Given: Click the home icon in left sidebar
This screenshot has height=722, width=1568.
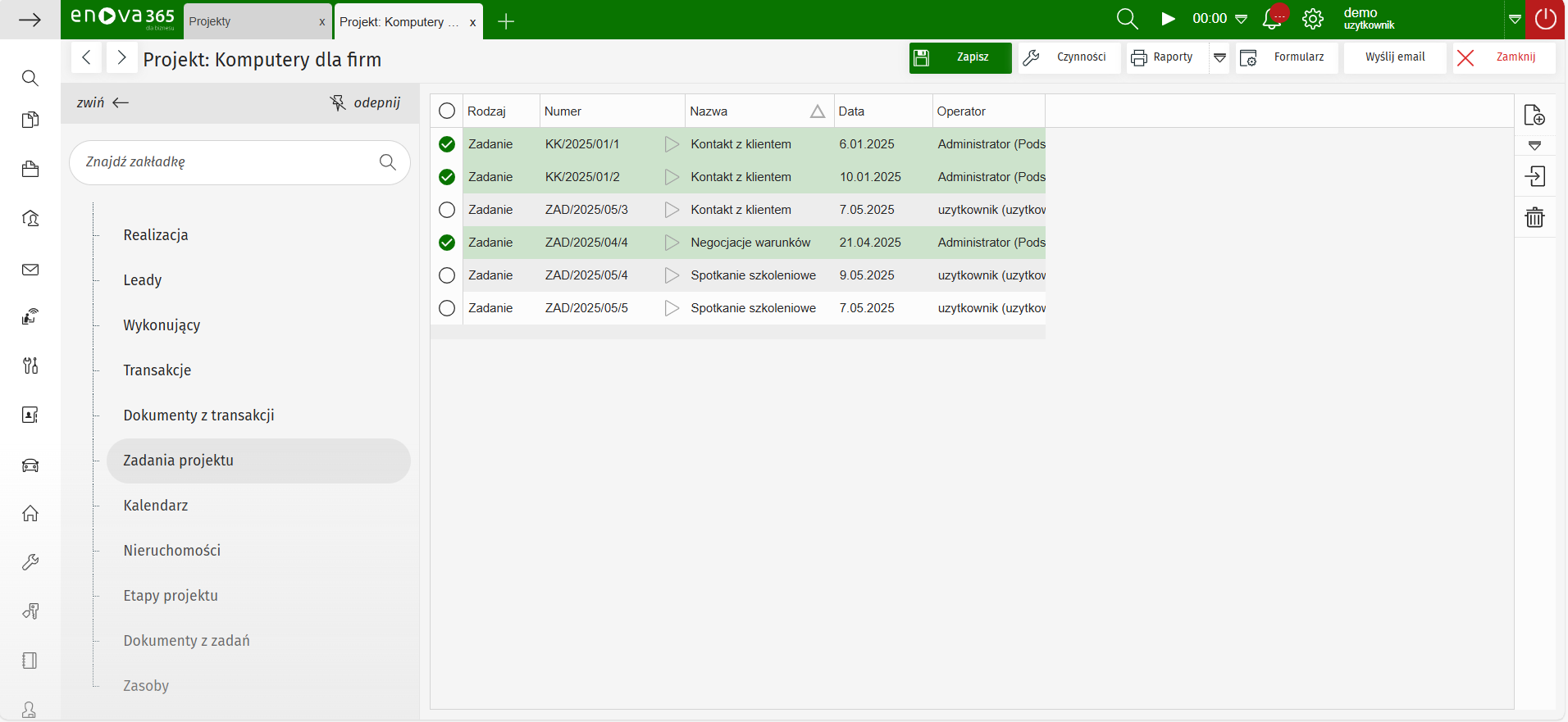Looking at the screenshot, I should click(30, 514).
